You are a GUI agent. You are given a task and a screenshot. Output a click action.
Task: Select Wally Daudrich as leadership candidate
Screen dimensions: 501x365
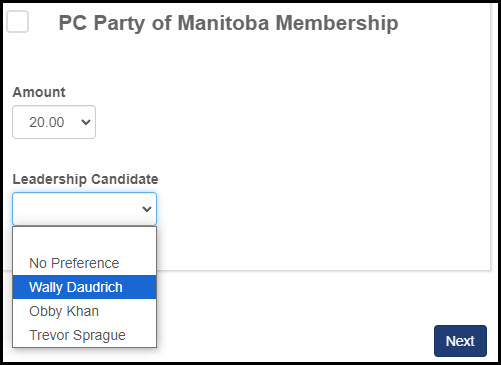pos(84,287)
